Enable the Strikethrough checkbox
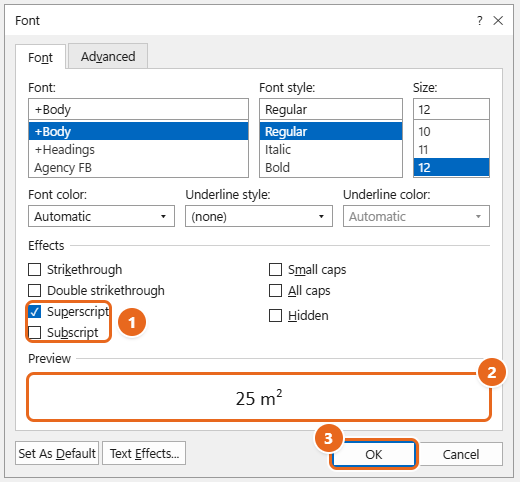 click(35, 270)
